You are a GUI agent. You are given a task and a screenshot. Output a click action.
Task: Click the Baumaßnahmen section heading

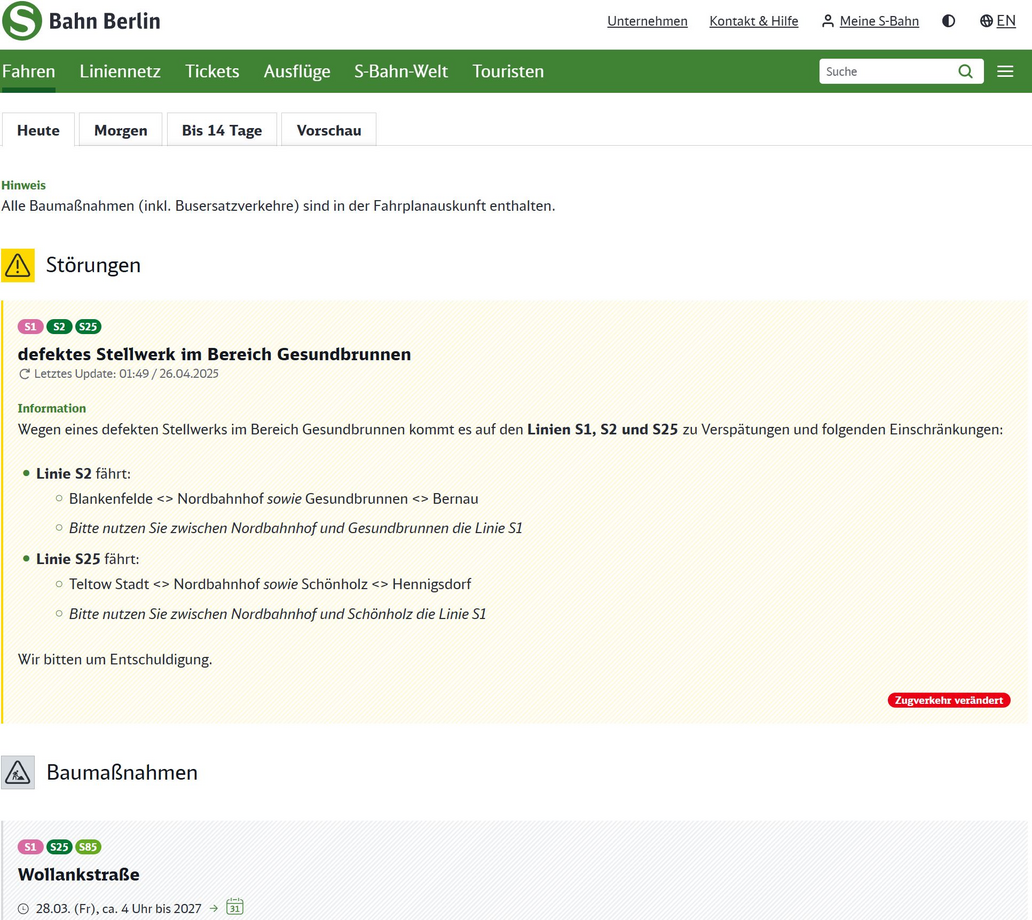pos(122,773)
